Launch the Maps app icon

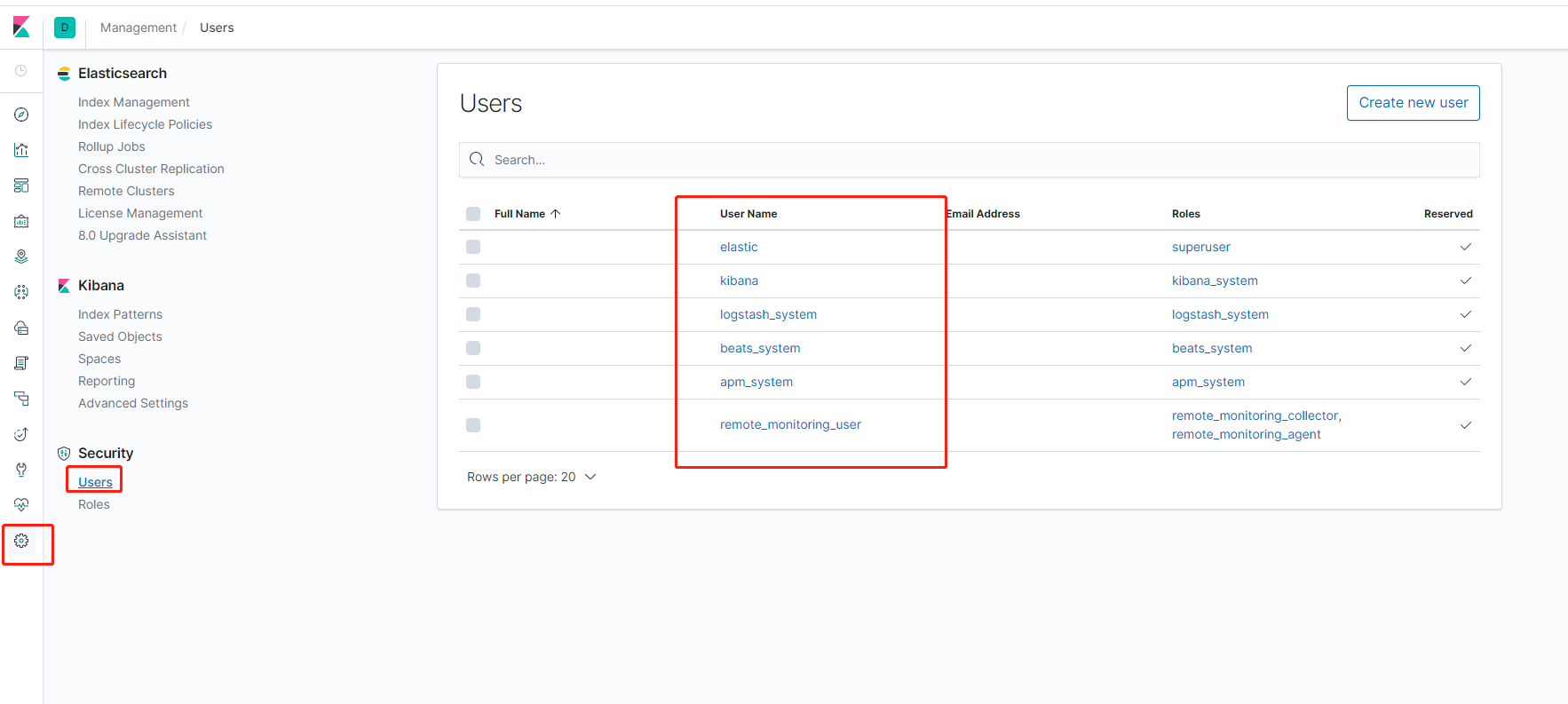tap(21, 257)
